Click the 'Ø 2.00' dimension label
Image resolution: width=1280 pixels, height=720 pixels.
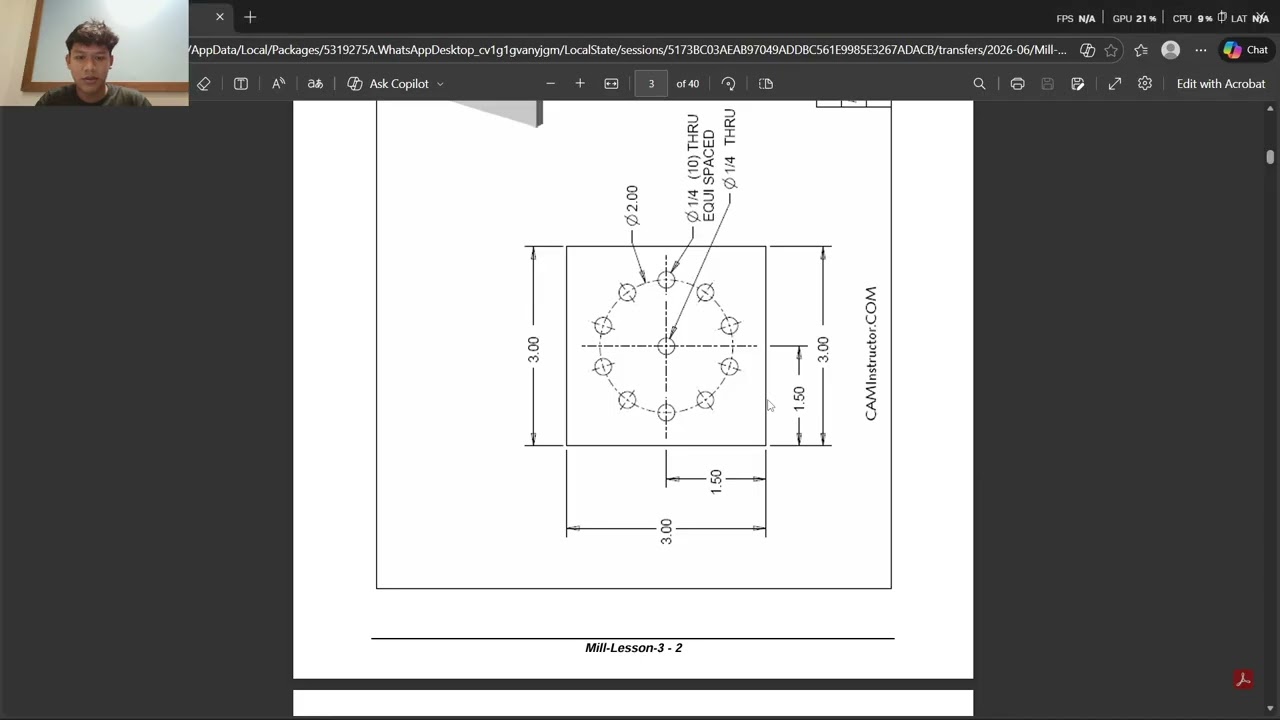click(631, 206)
